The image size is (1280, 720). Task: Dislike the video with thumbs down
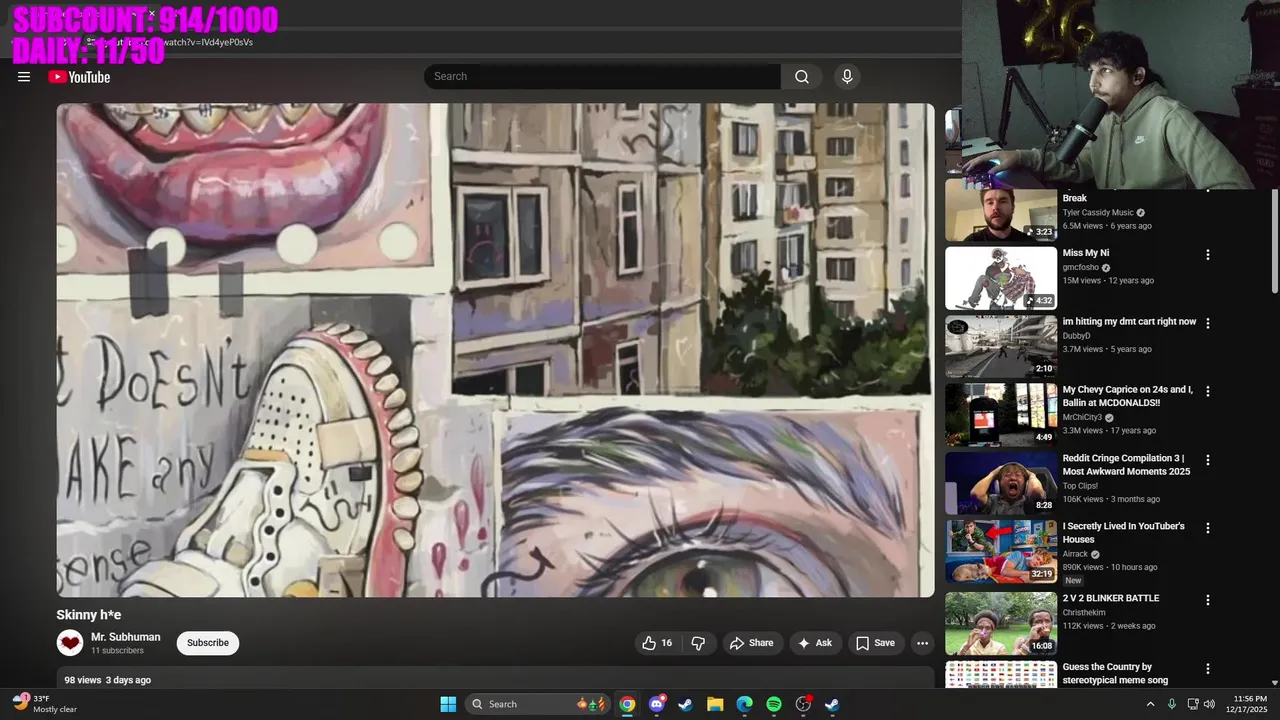tap(698, 643)
